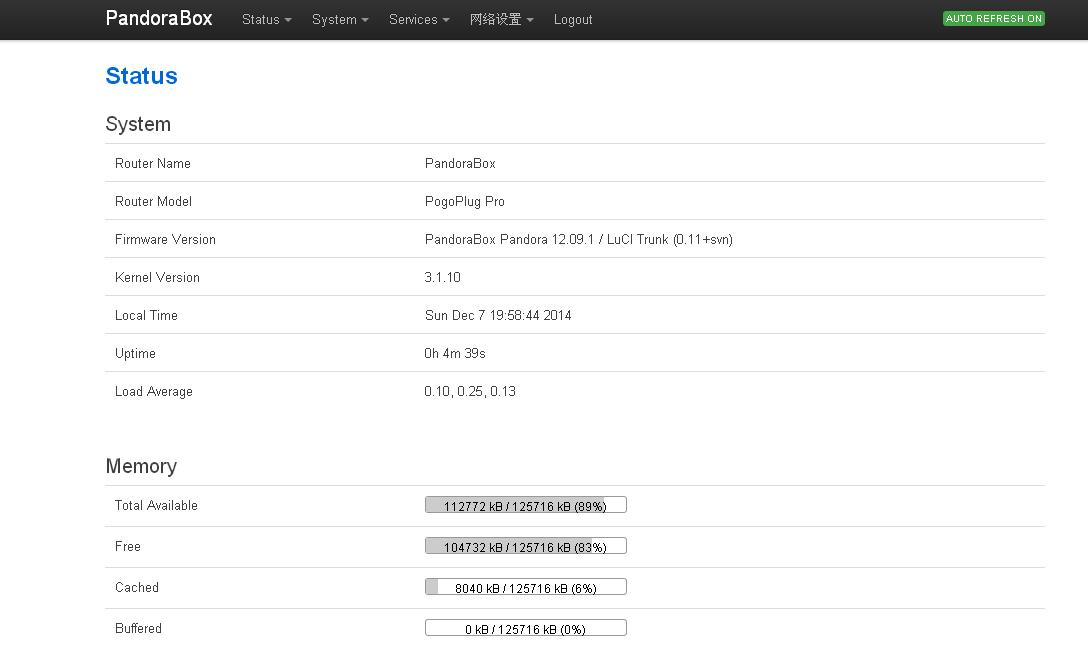Click the Local Time label
The height and width of the screenshot is (657, 1088).
[x=146, y=316]
